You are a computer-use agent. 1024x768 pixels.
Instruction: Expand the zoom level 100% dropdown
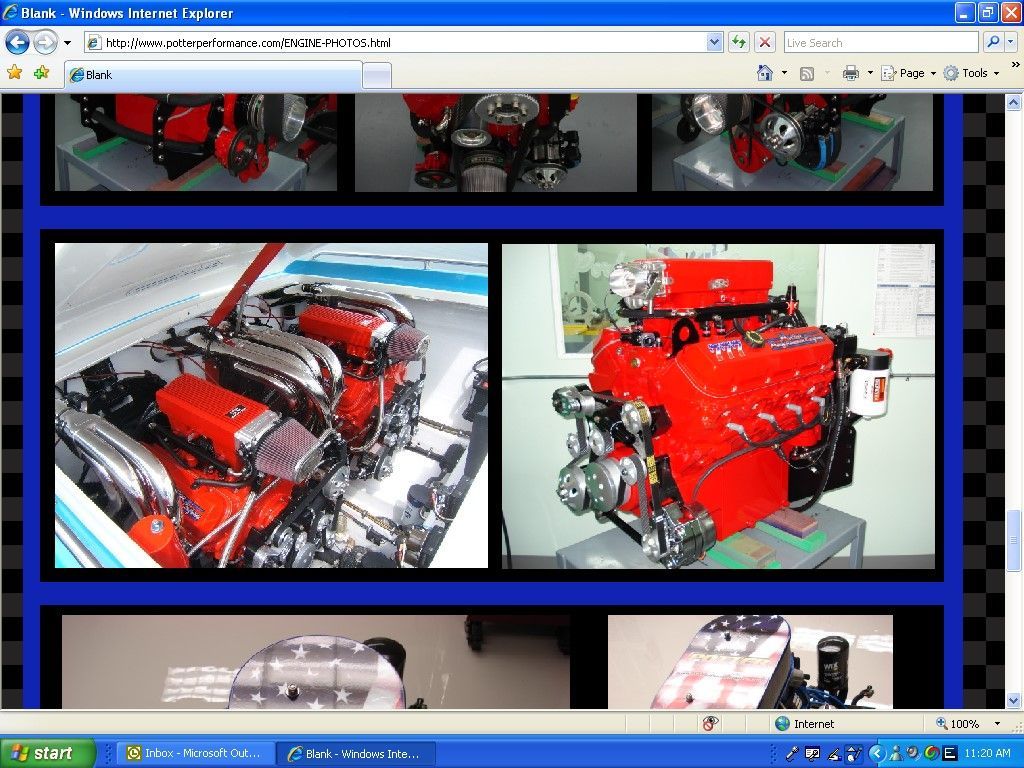click(997, 723)
